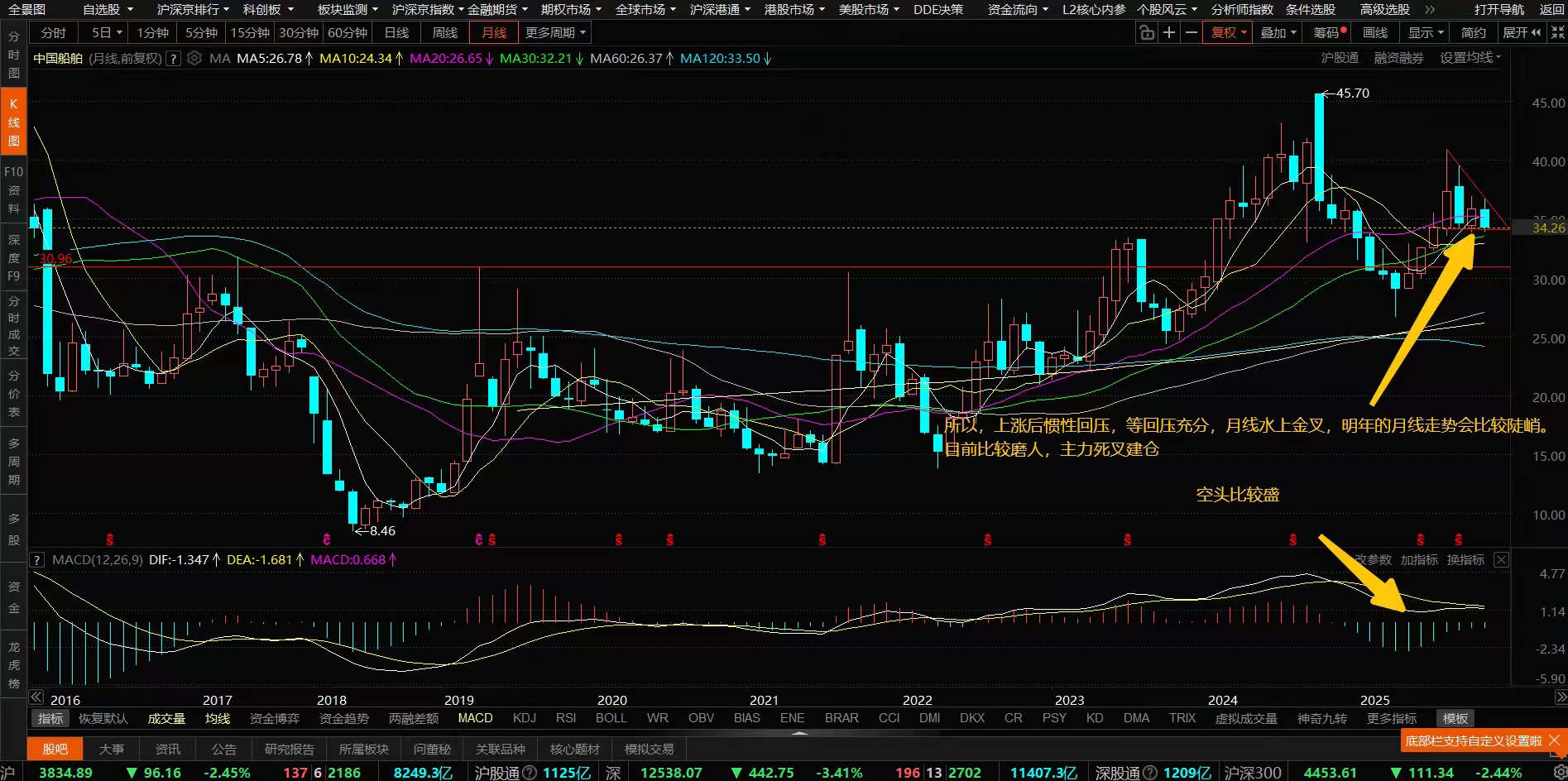Select the 分时 period tab

click(x=53, y=33)
